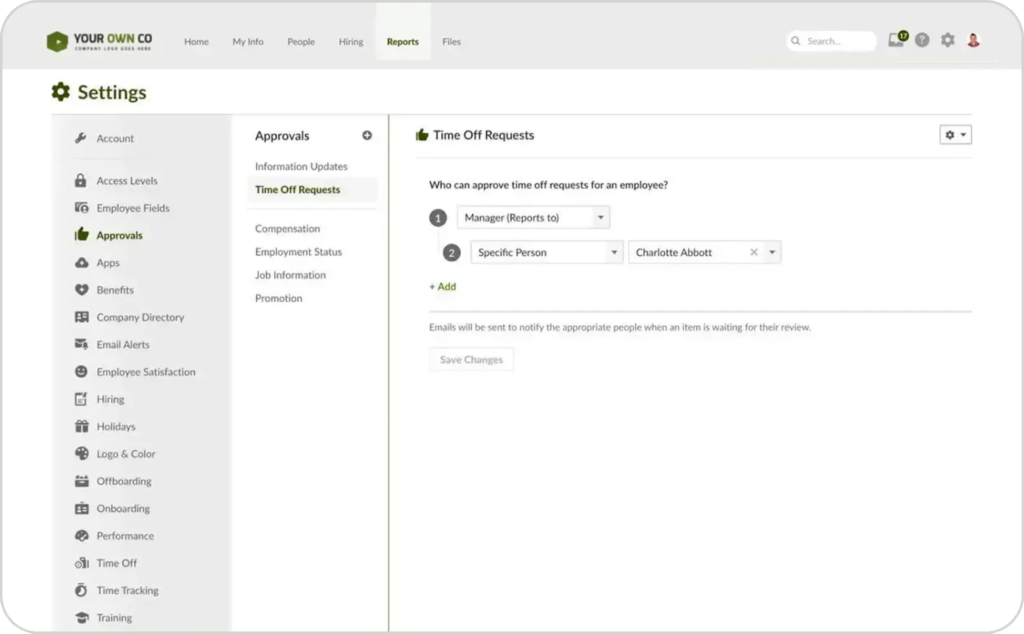Click the user profile avatar
This screenshot has height=634, width=1024.
973,41
